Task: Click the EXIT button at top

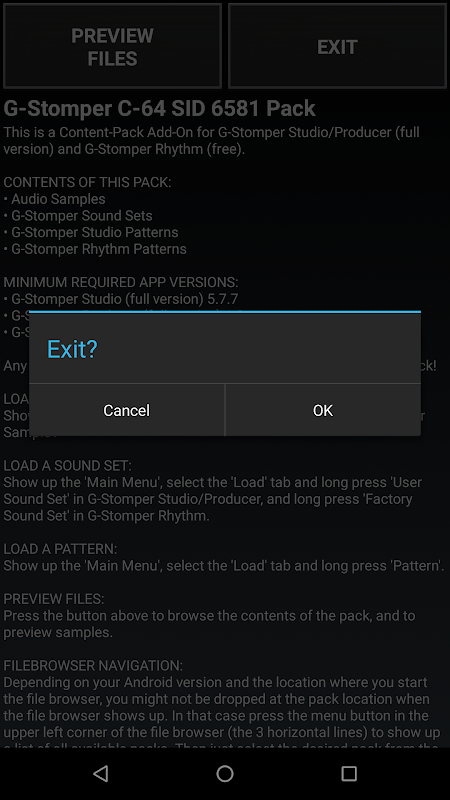Action: click(x=337, y=46)
